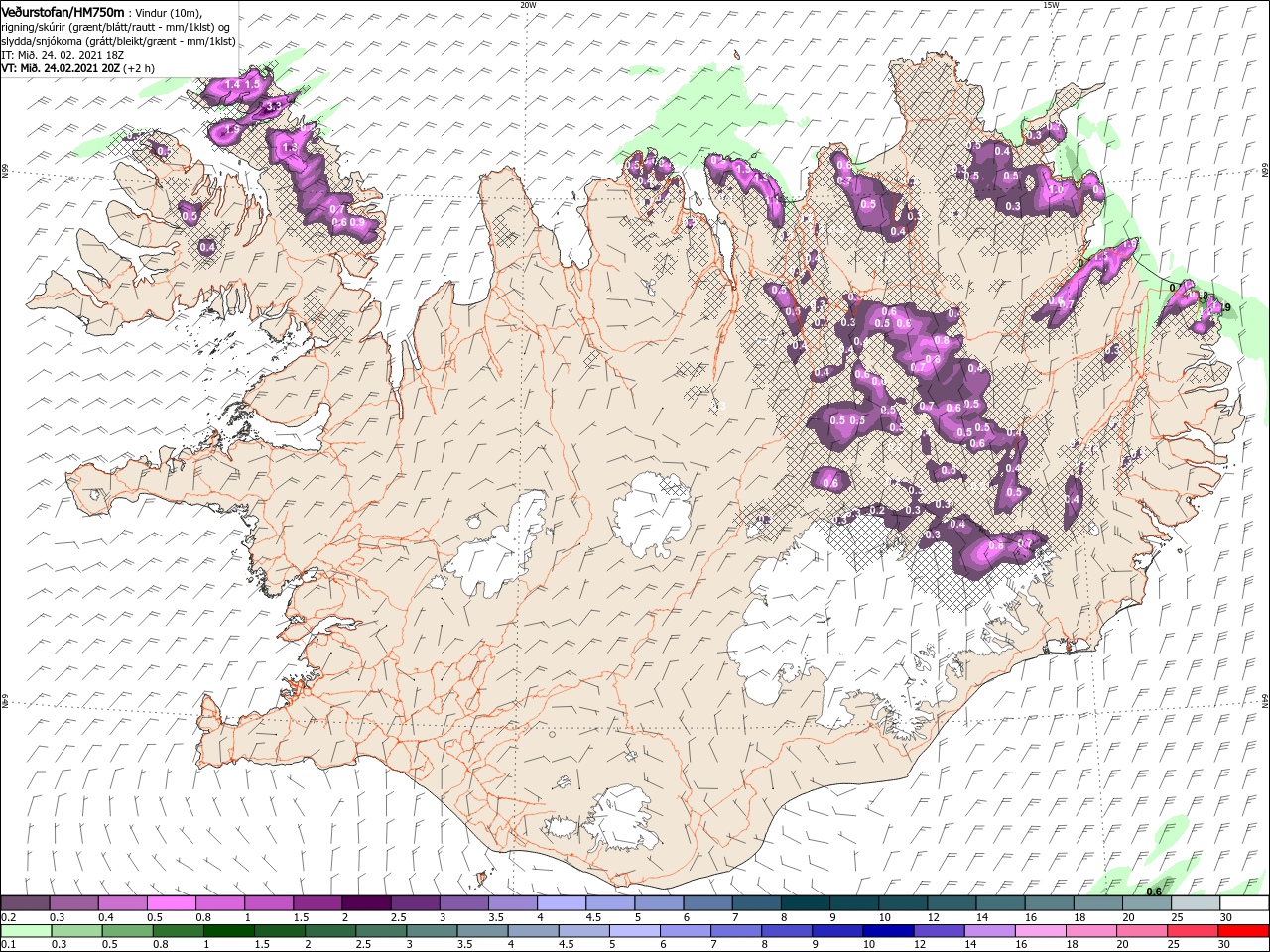Click the upper scale swatch labeled 3.5

512,903
